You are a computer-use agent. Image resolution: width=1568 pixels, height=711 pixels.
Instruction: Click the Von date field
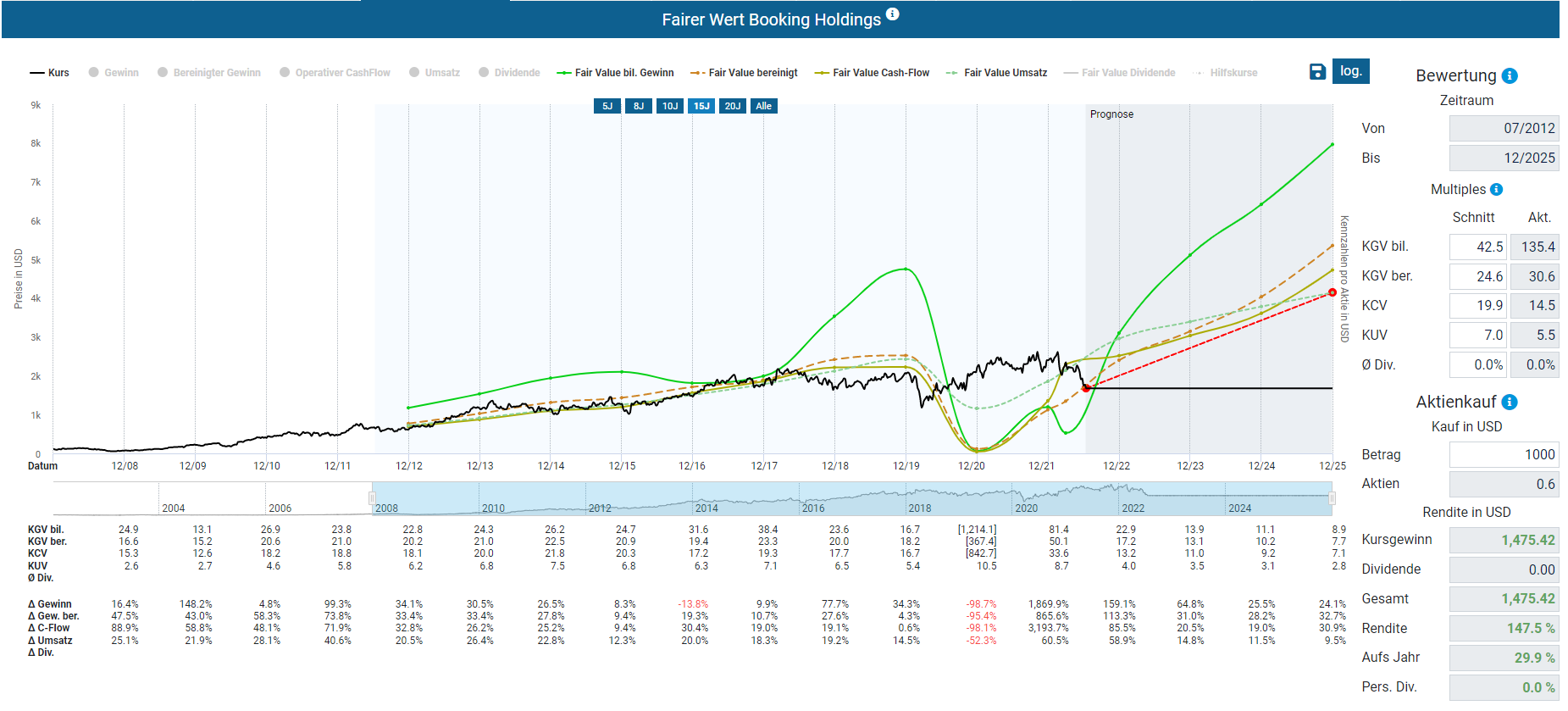[1503, 129]
